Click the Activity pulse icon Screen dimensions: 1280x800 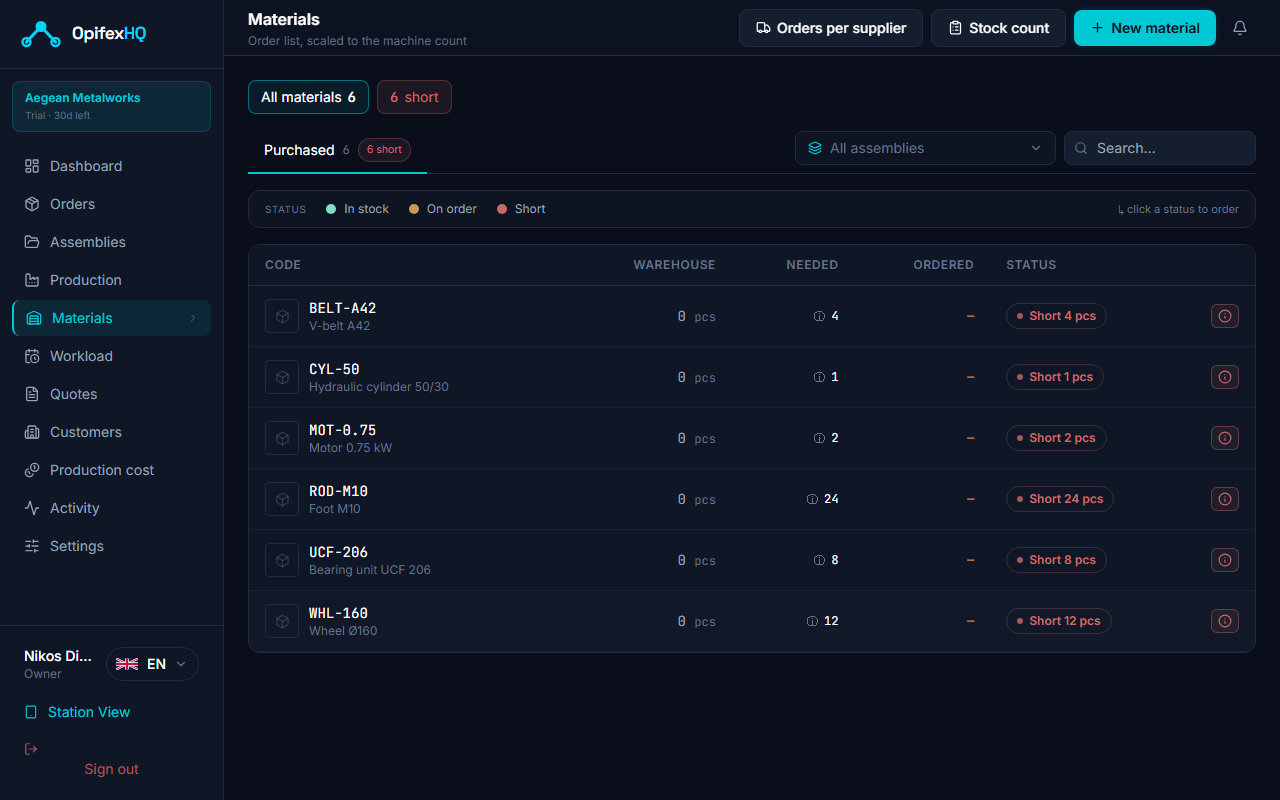(x=32, y=508)
